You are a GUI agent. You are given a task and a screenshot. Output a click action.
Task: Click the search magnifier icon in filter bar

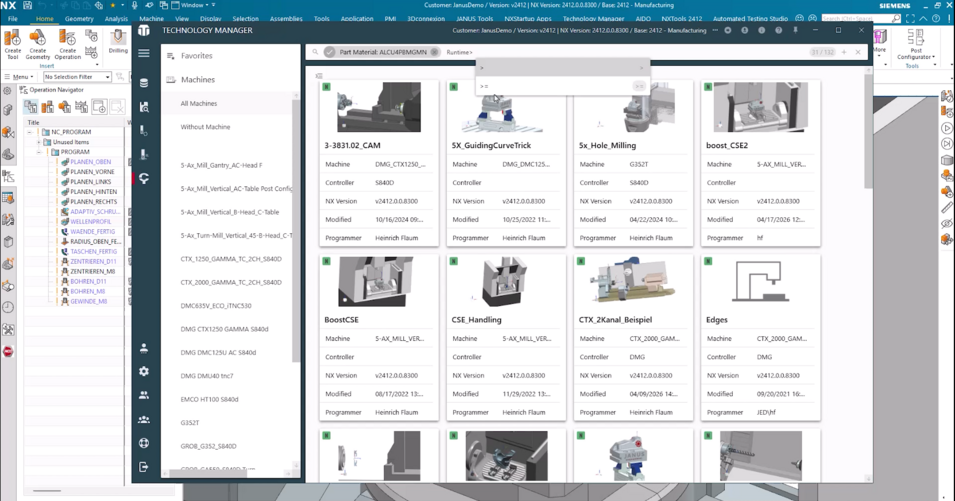tap(315, 52)
